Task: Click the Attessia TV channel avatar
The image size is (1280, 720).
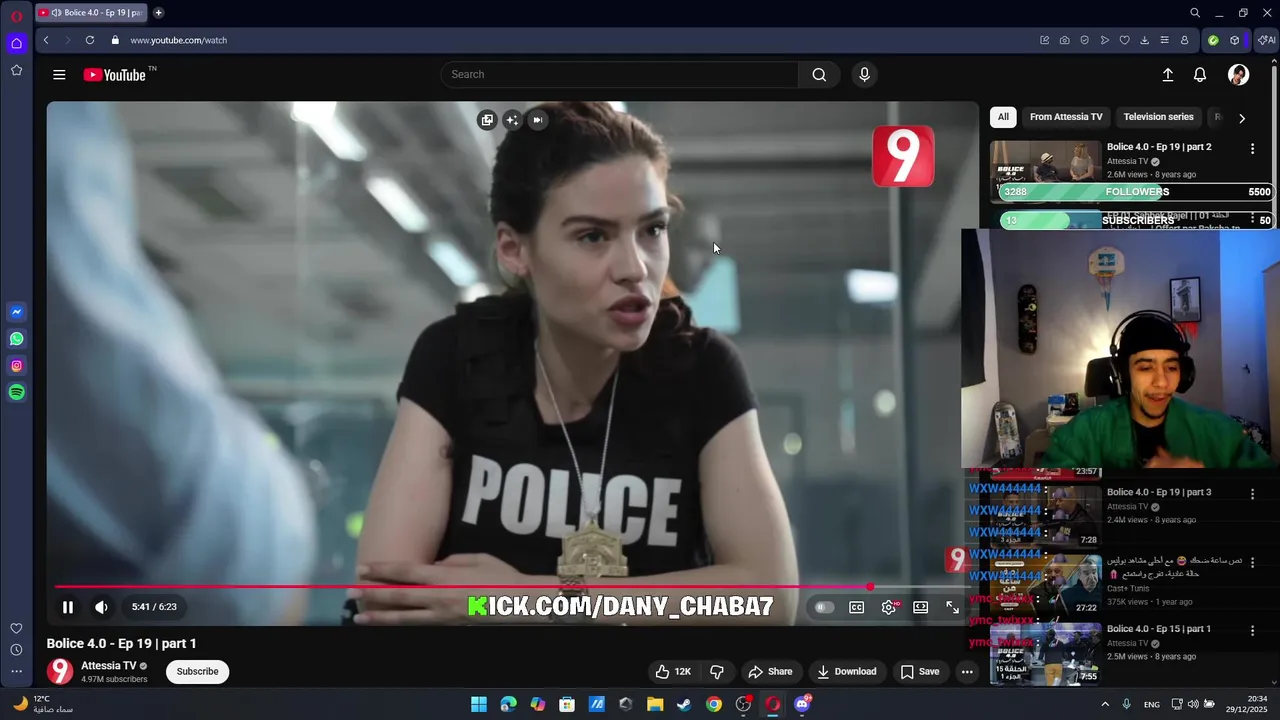Action: point(60,671)
